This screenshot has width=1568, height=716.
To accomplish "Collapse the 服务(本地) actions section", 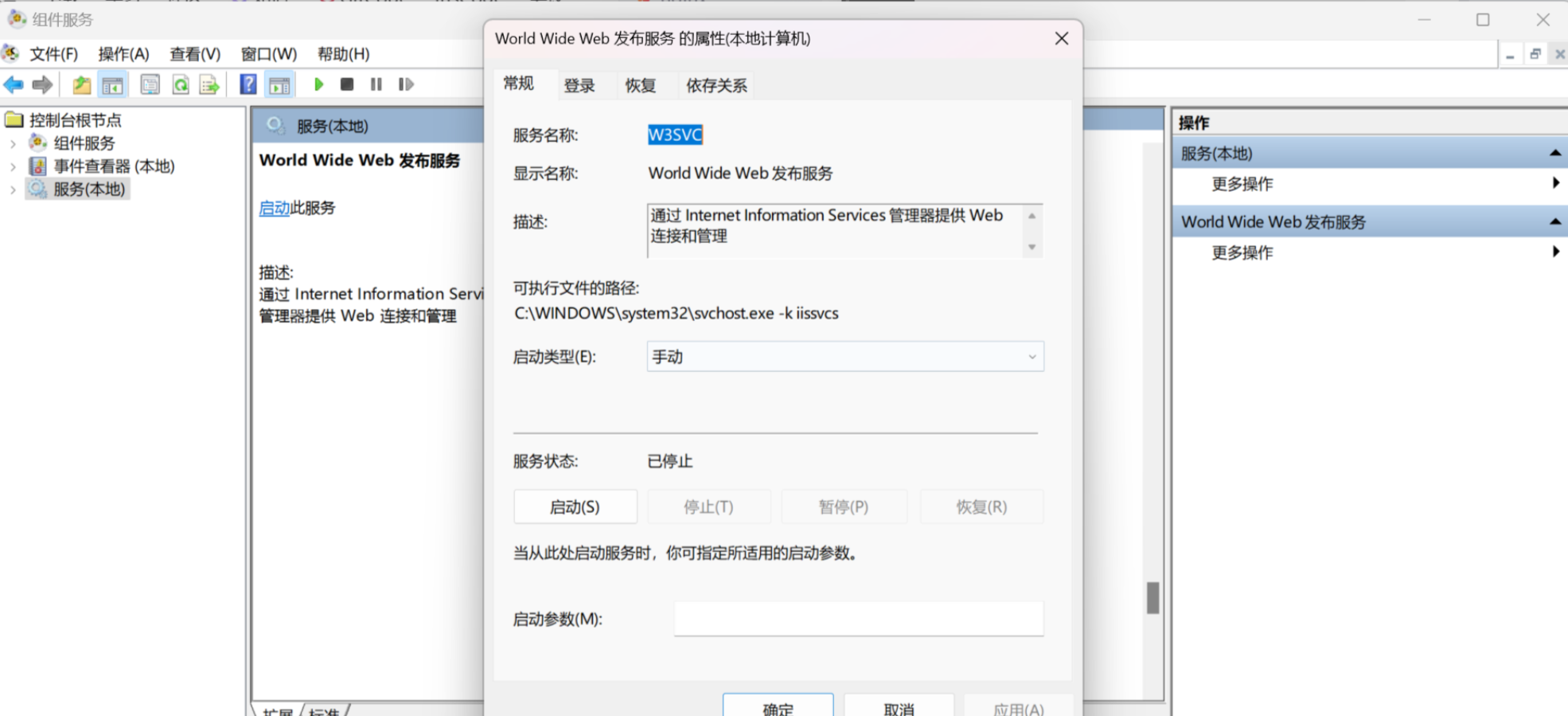I will click(x=1554, y=153).
